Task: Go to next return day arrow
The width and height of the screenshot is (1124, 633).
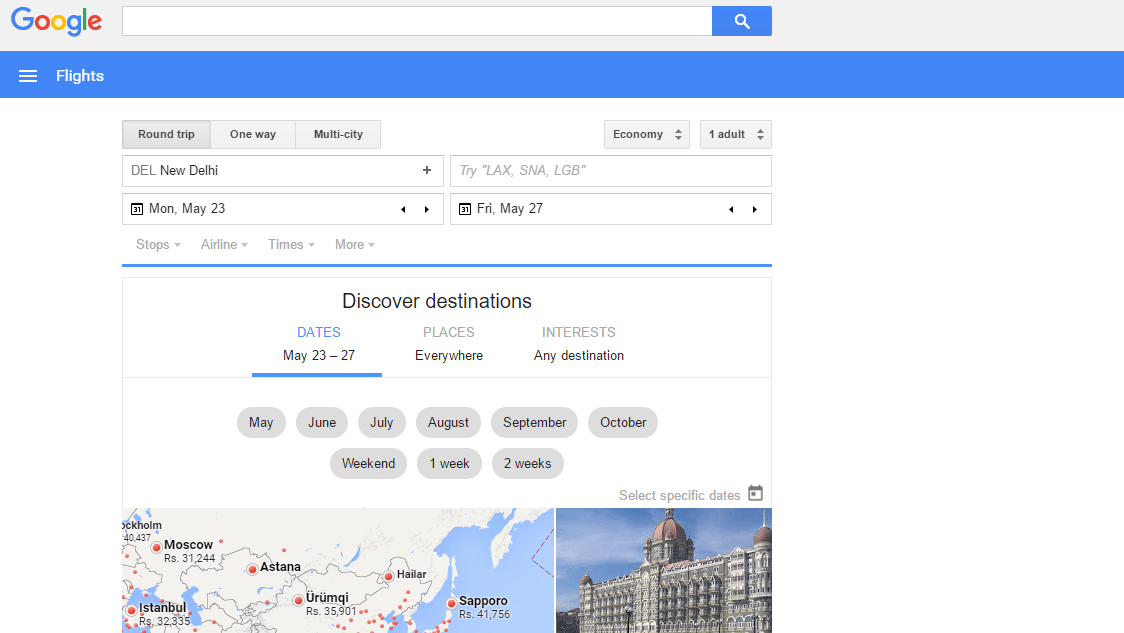Action: tap(755, 209)
